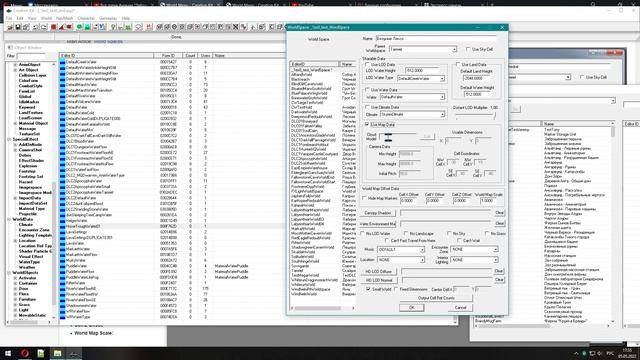Toggle the Small World checkbox
This screenshot has height=360, width=640.
[x=368, y=289]
